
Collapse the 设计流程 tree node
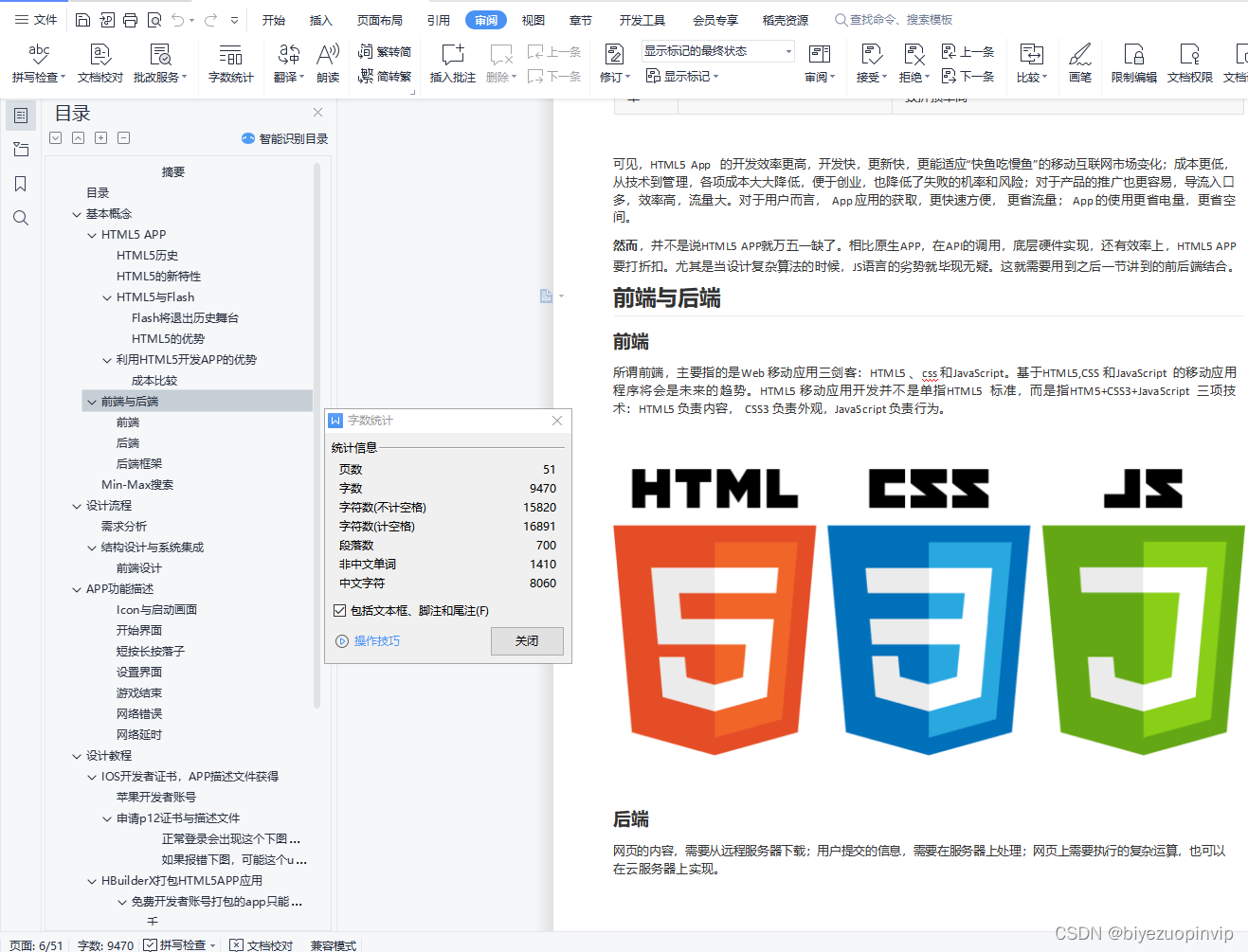coord(77,506)
